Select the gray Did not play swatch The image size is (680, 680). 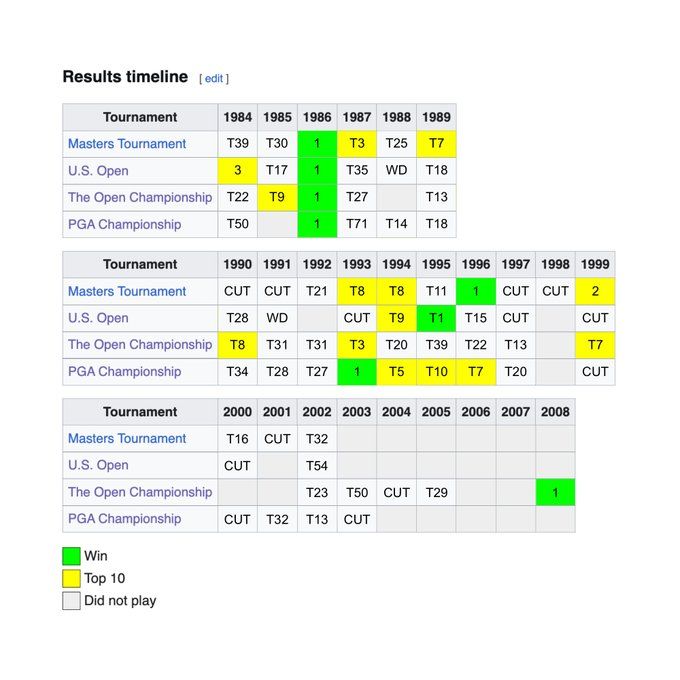click(x=71, y=601)
